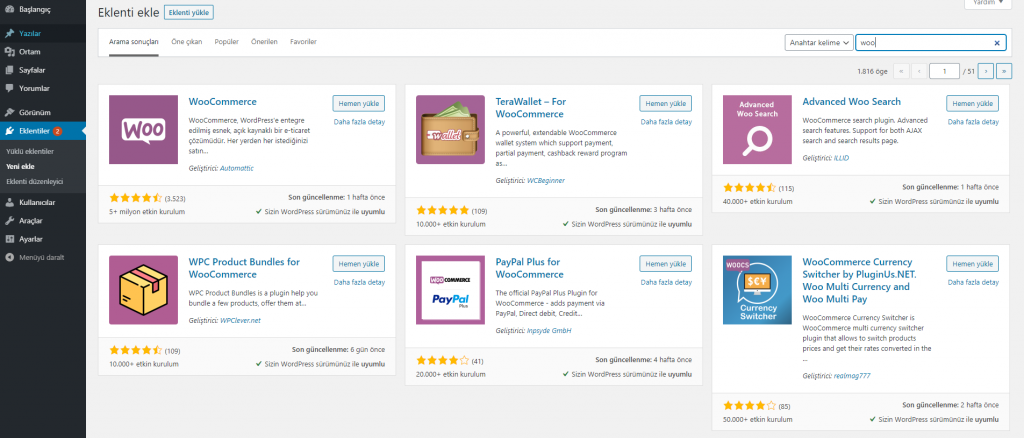Click the ILLID developer link
The image size is (1024, 438).
tap(841, 158)
